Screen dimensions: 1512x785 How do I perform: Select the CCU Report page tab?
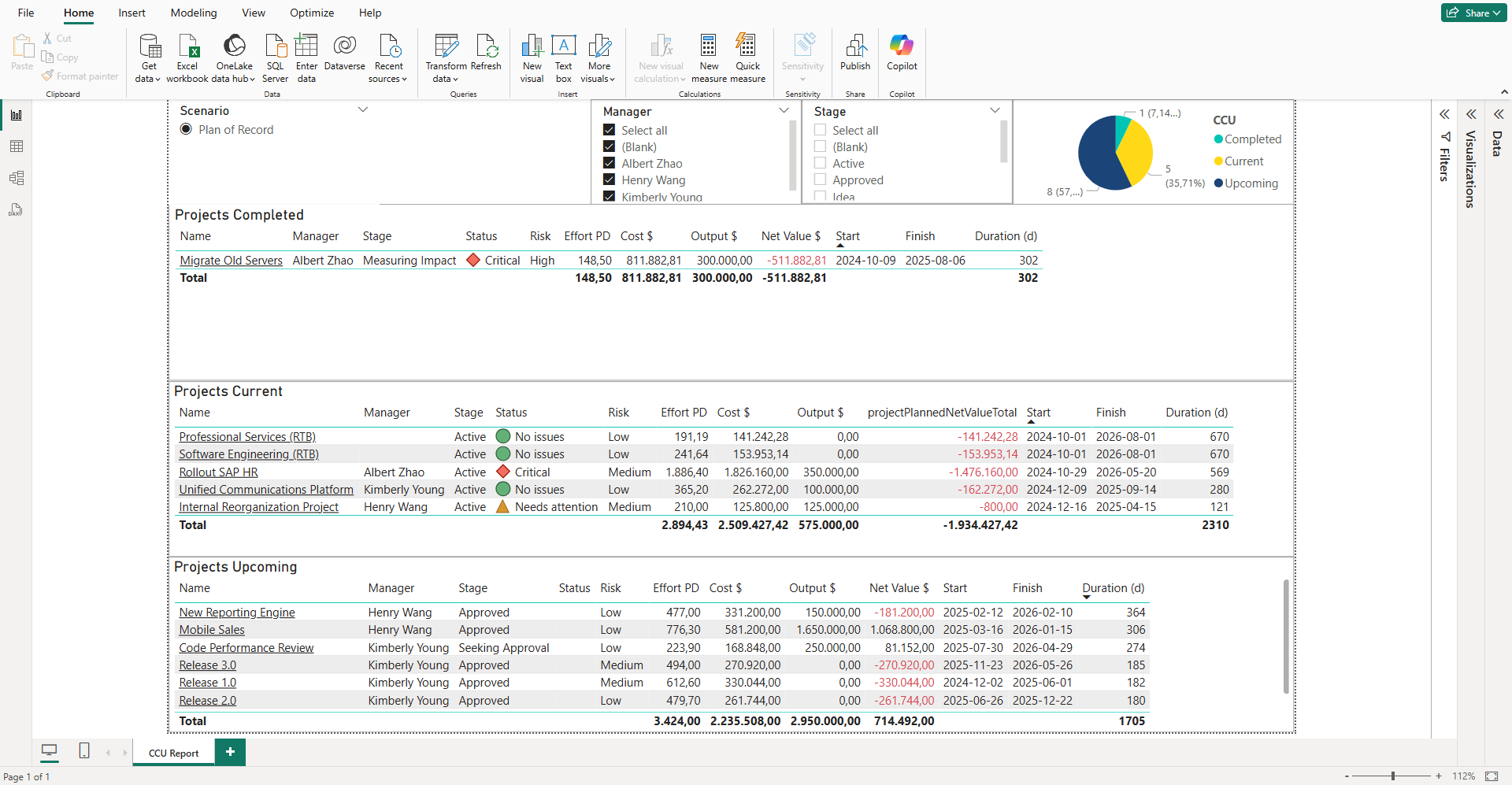(173, 753)
